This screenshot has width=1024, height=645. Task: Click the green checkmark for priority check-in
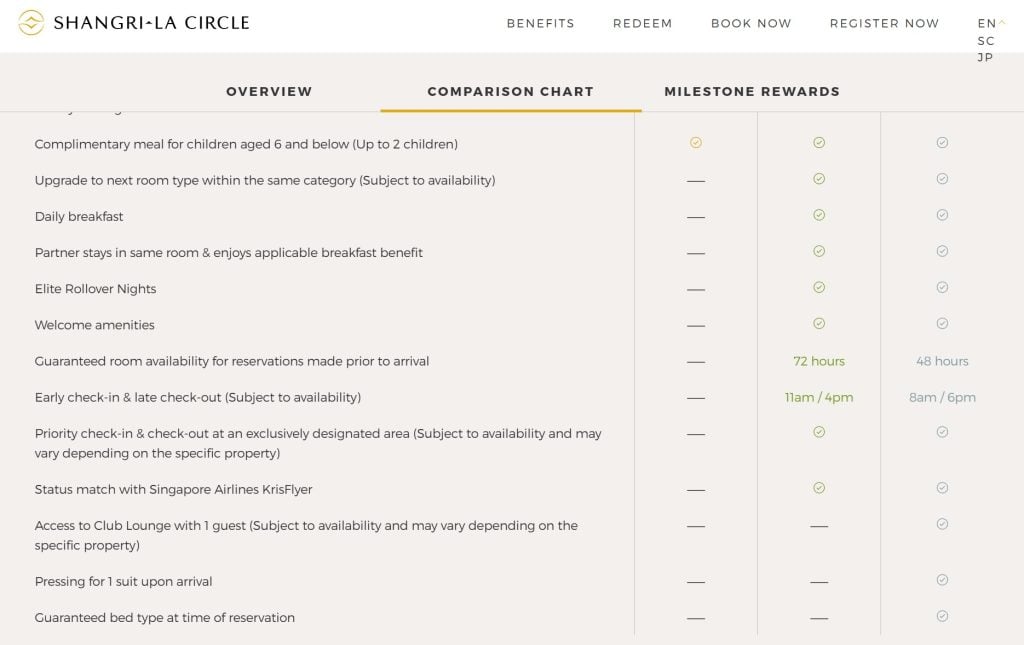click(x=819, y=432)
